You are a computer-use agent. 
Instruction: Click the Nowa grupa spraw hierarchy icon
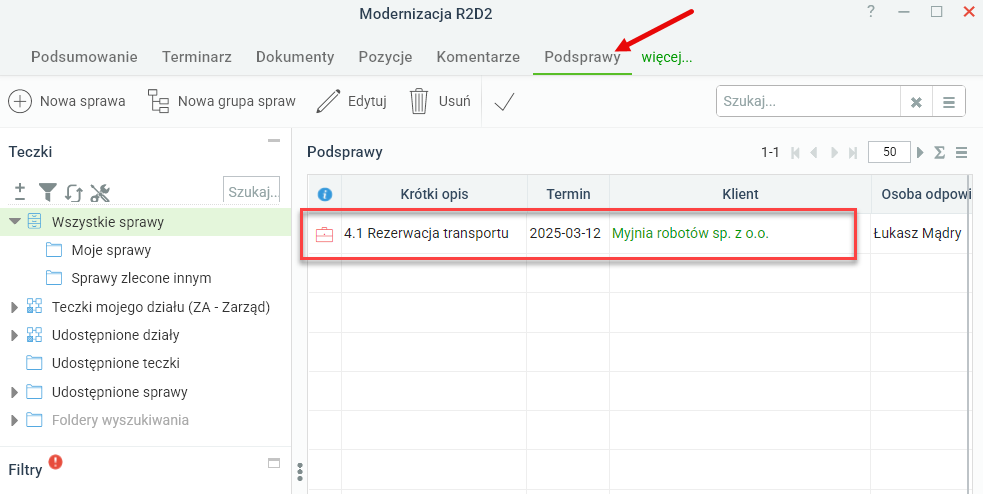[159, 101]
